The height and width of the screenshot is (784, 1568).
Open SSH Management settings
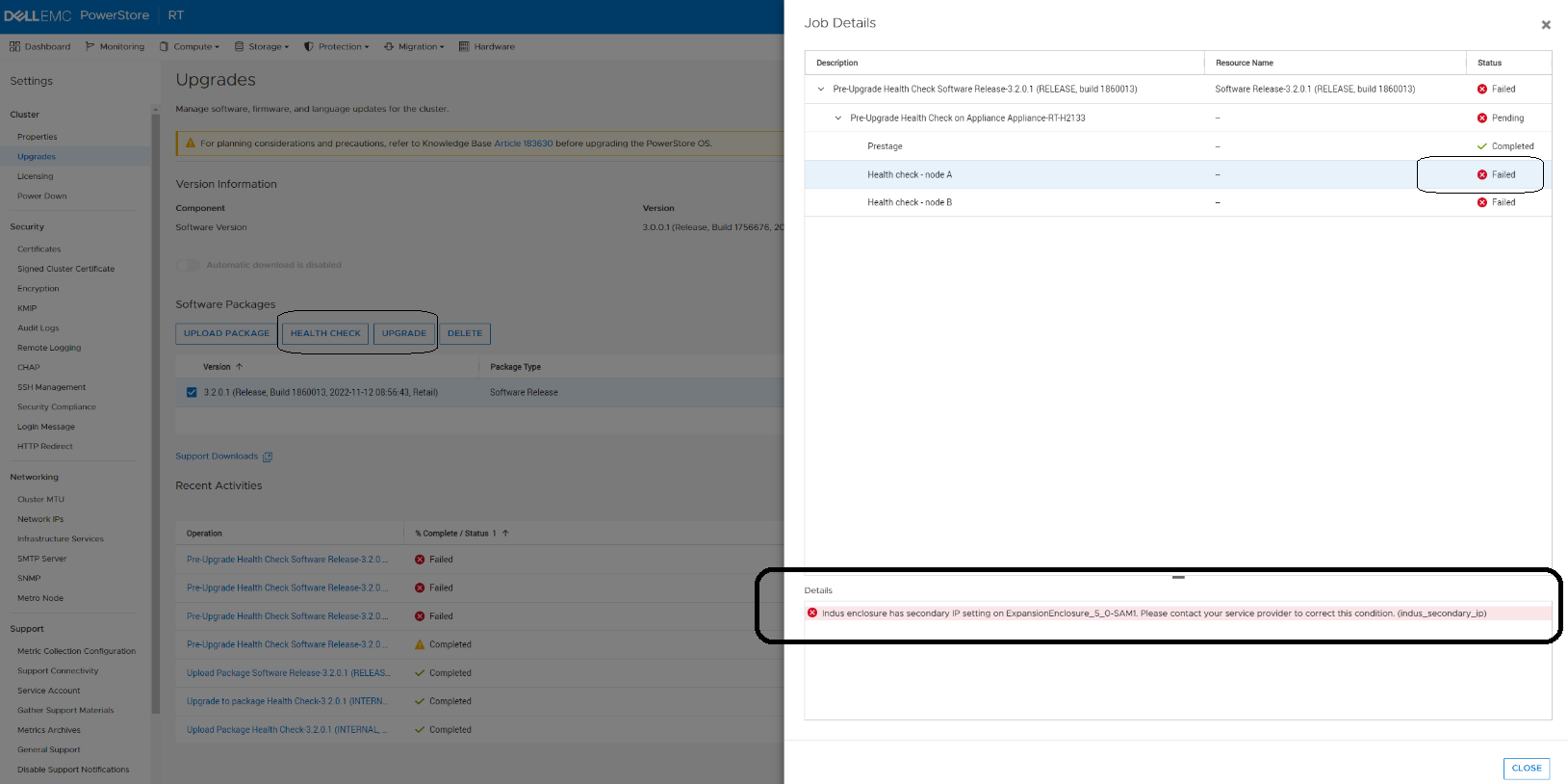click(x=52, y=387)
